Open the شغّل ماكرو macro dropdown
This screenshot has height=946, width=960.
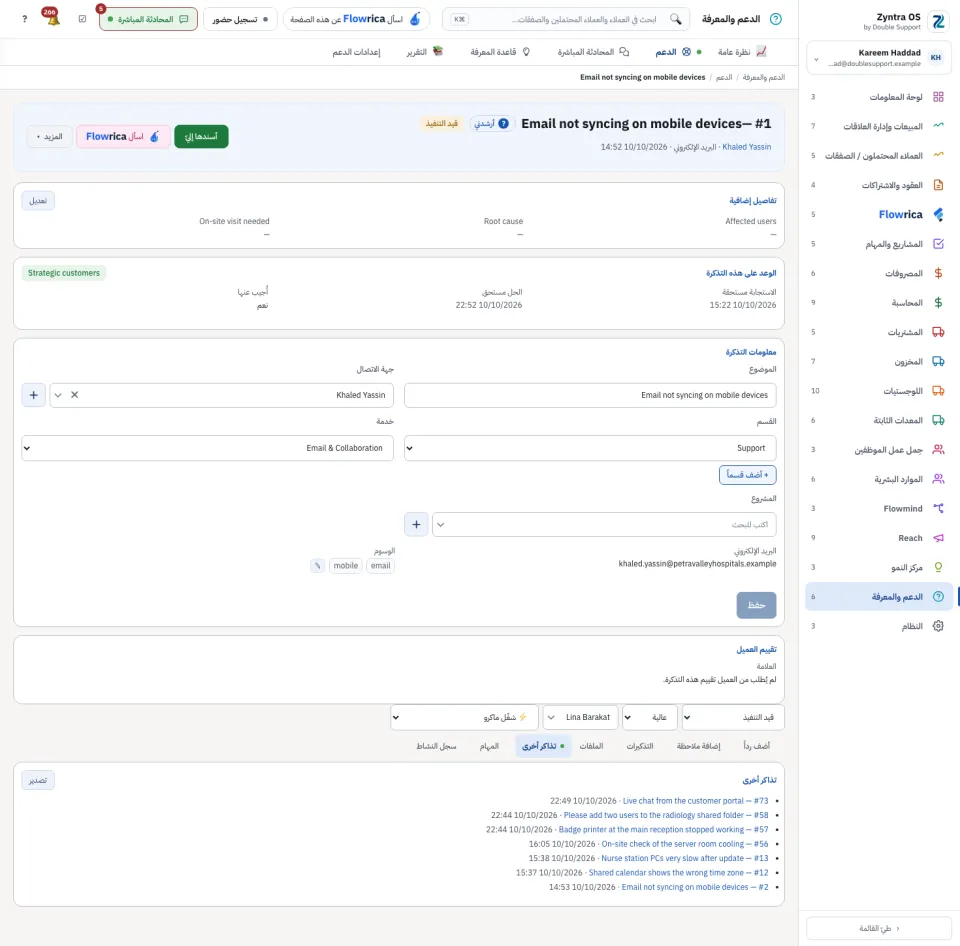click(x=464, y=717)
